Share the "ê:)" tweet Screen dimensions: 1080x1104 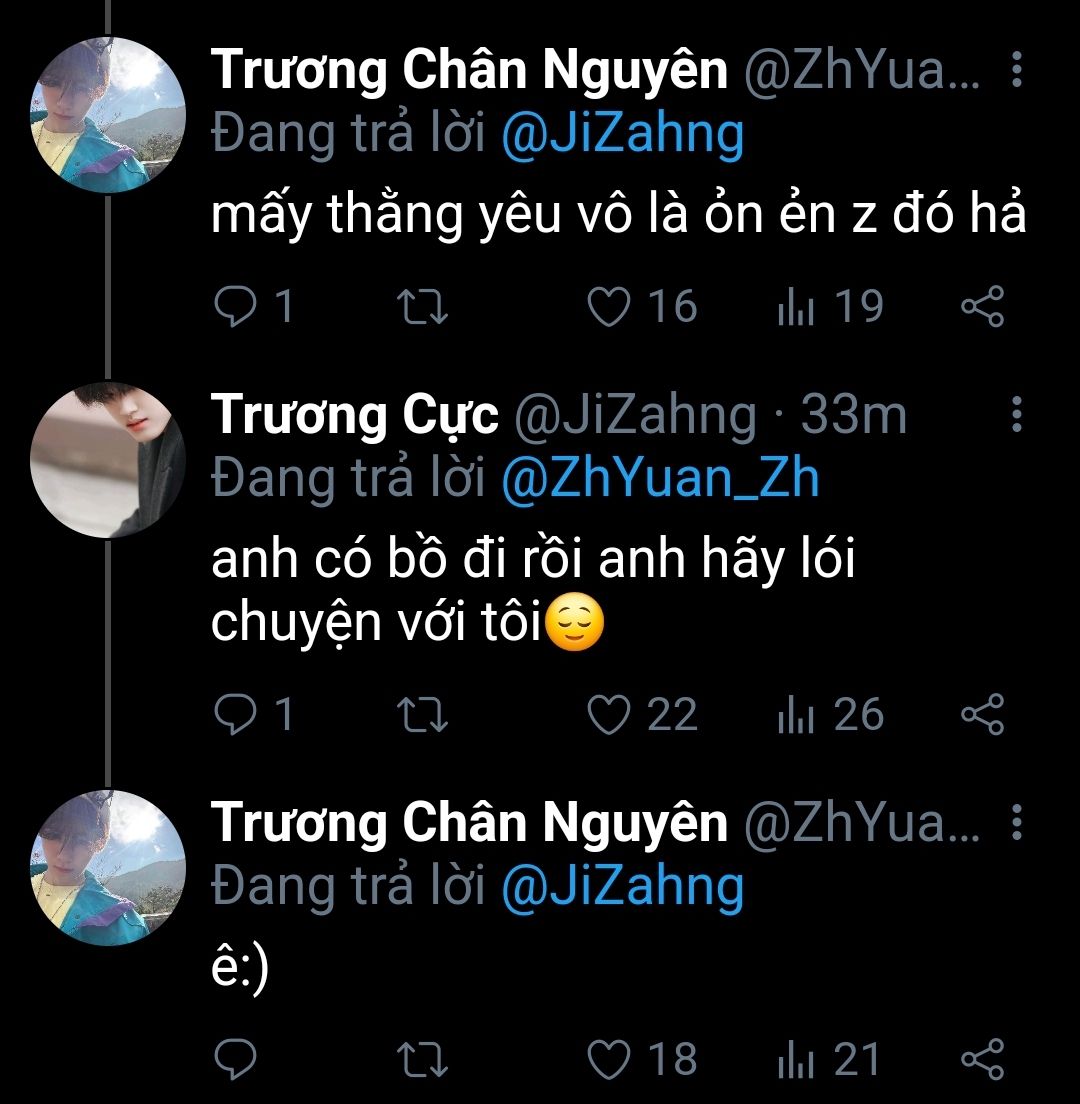pos(982,1060)
